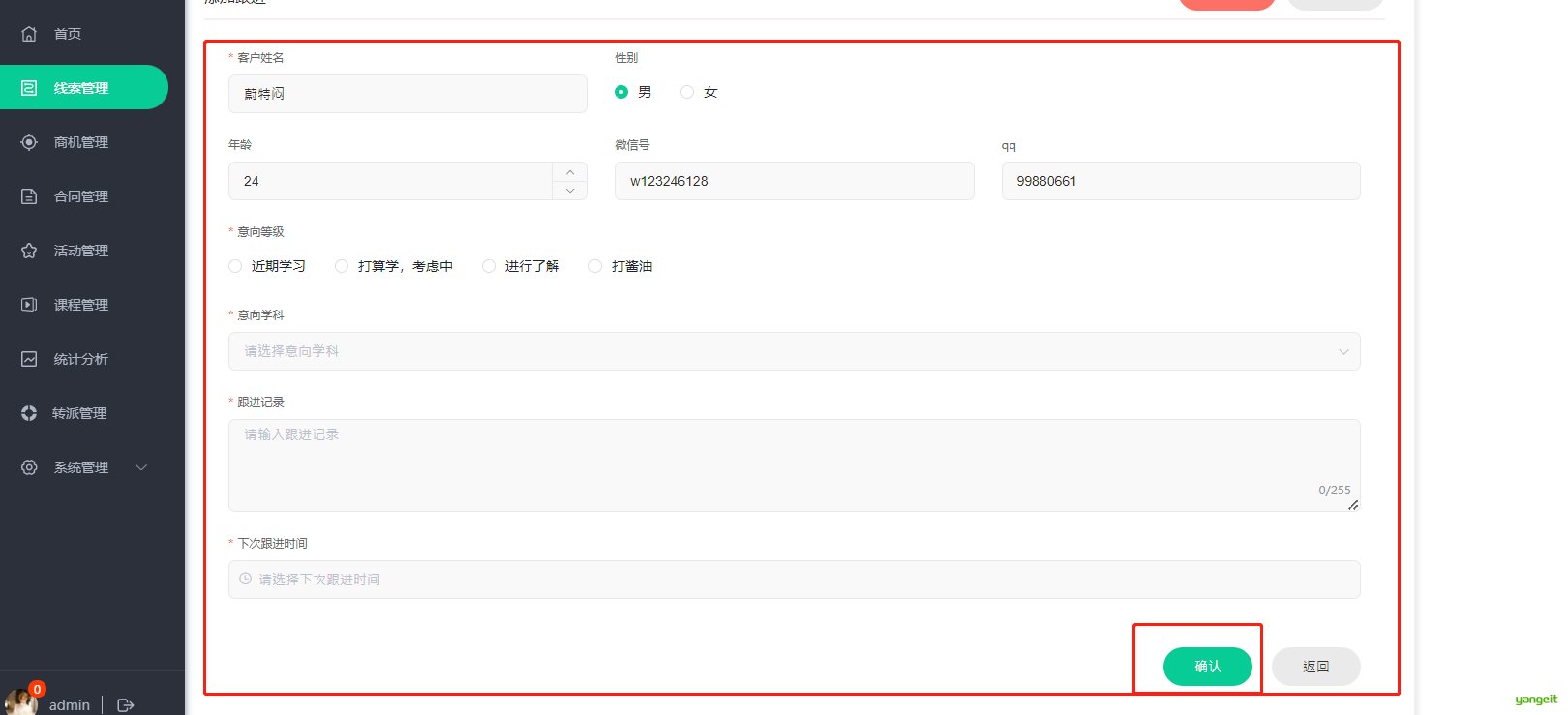Increase age with the up stepper arrow
Viewport: 1568px width, 715px height.
570,172
